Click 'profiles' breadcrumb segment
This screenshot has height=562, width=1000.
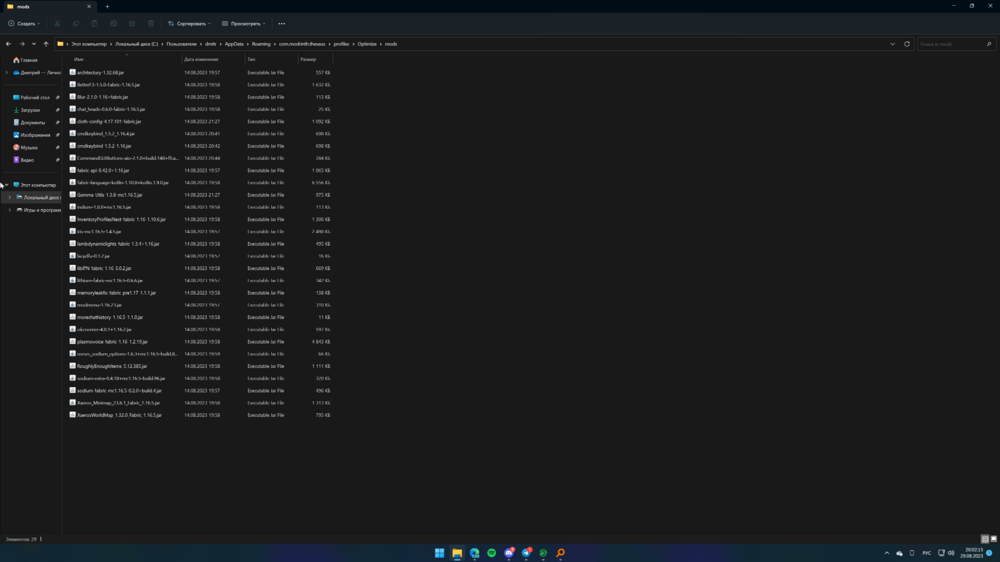pyautogui.click(x=341, y=44)
